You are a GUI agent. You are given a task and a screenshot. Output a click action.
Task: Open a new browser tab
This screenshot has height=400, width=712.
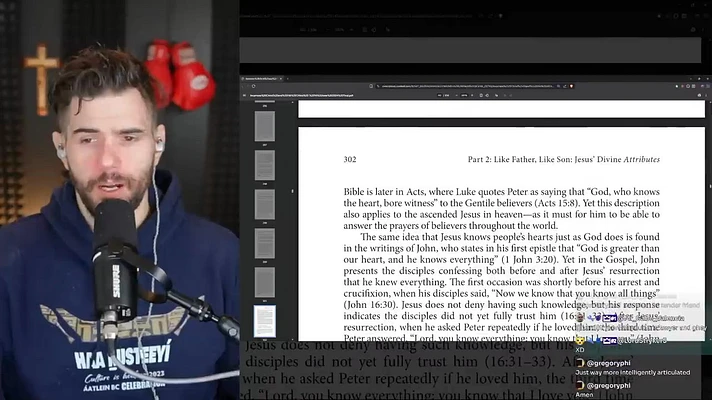tap(287, 79)
